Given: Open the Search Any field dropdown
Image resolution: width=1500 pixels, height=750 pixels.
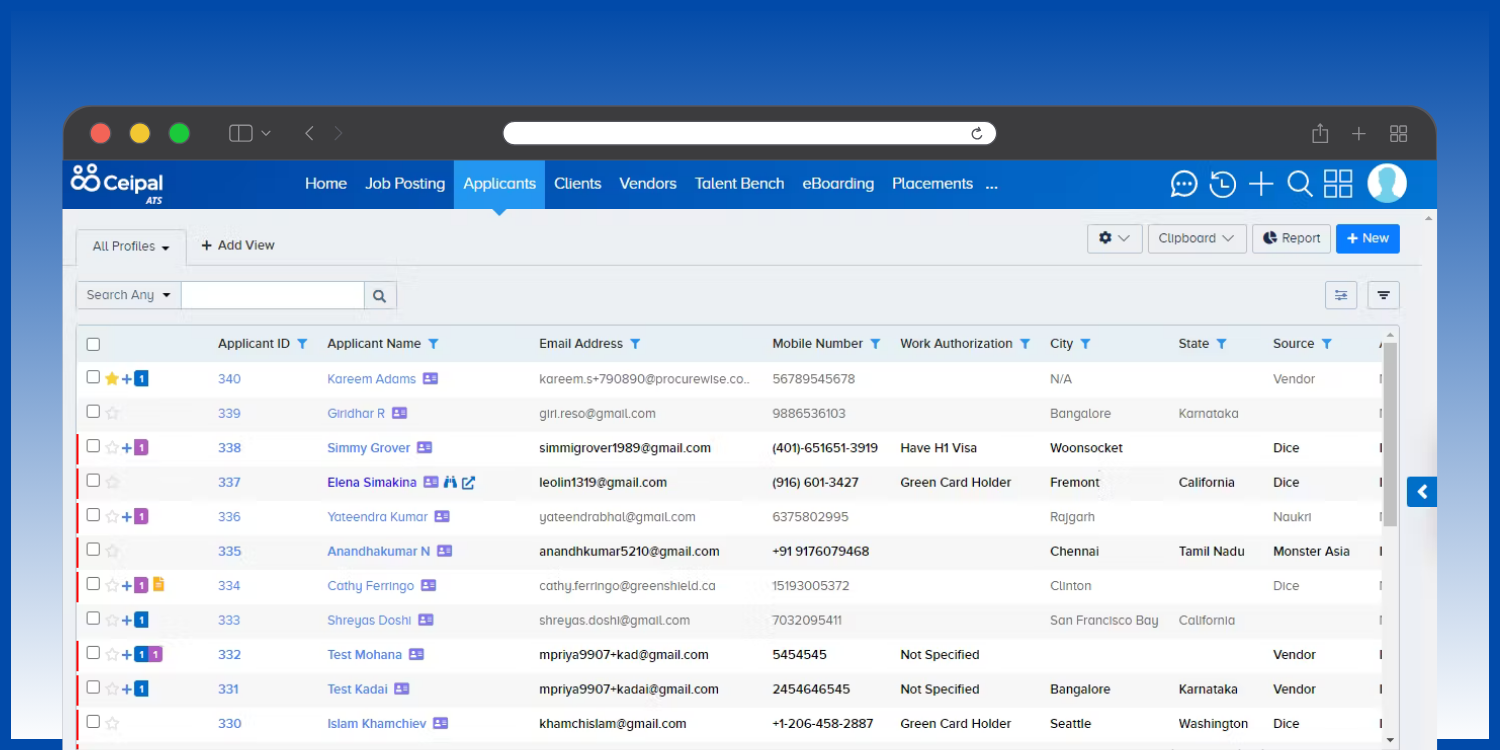Looking at the screenshot, I should [x=127, y=294].
